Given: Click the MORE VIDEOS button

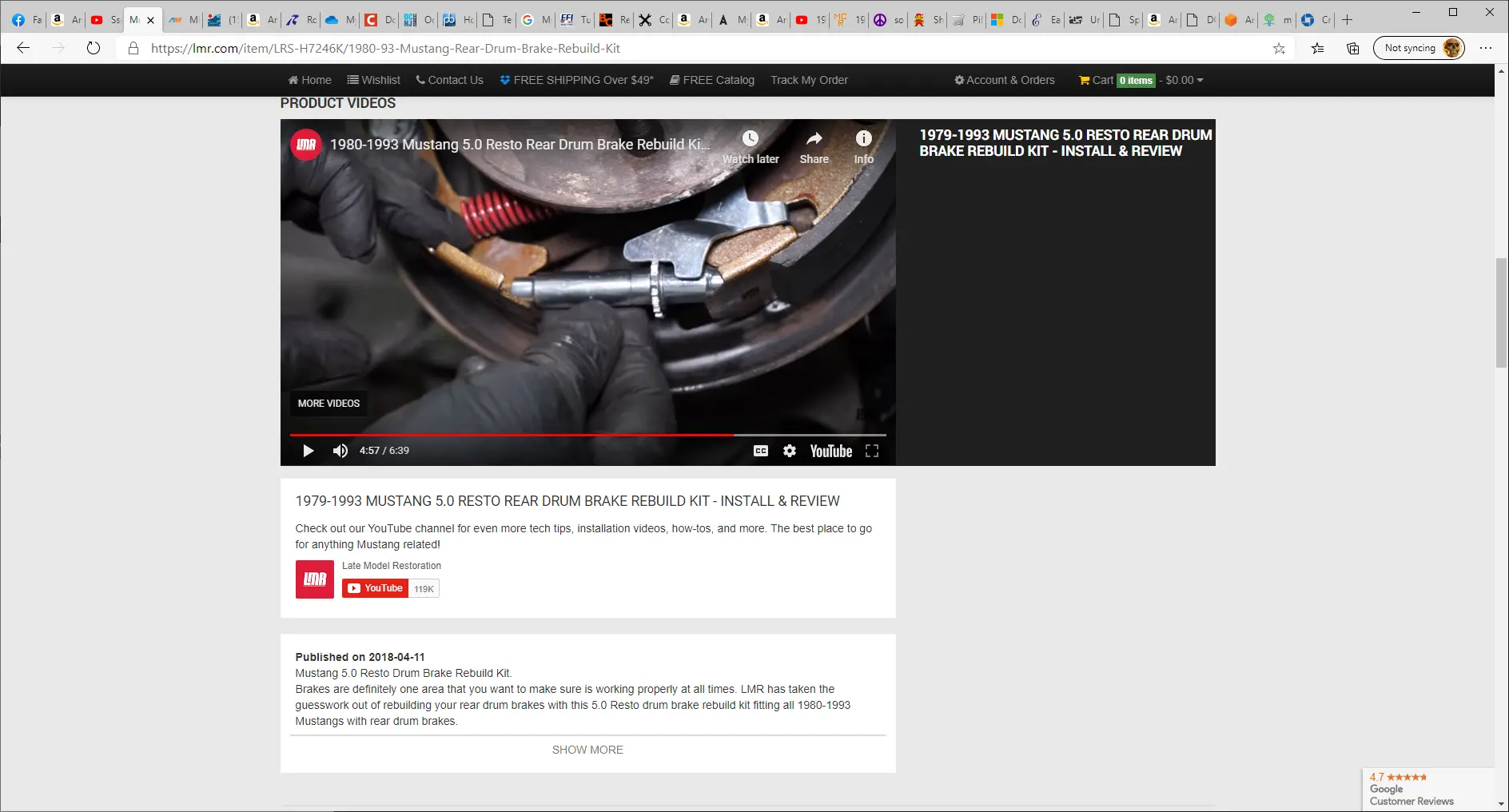Looking at the screenshot, I should click(x=328, y=404).
